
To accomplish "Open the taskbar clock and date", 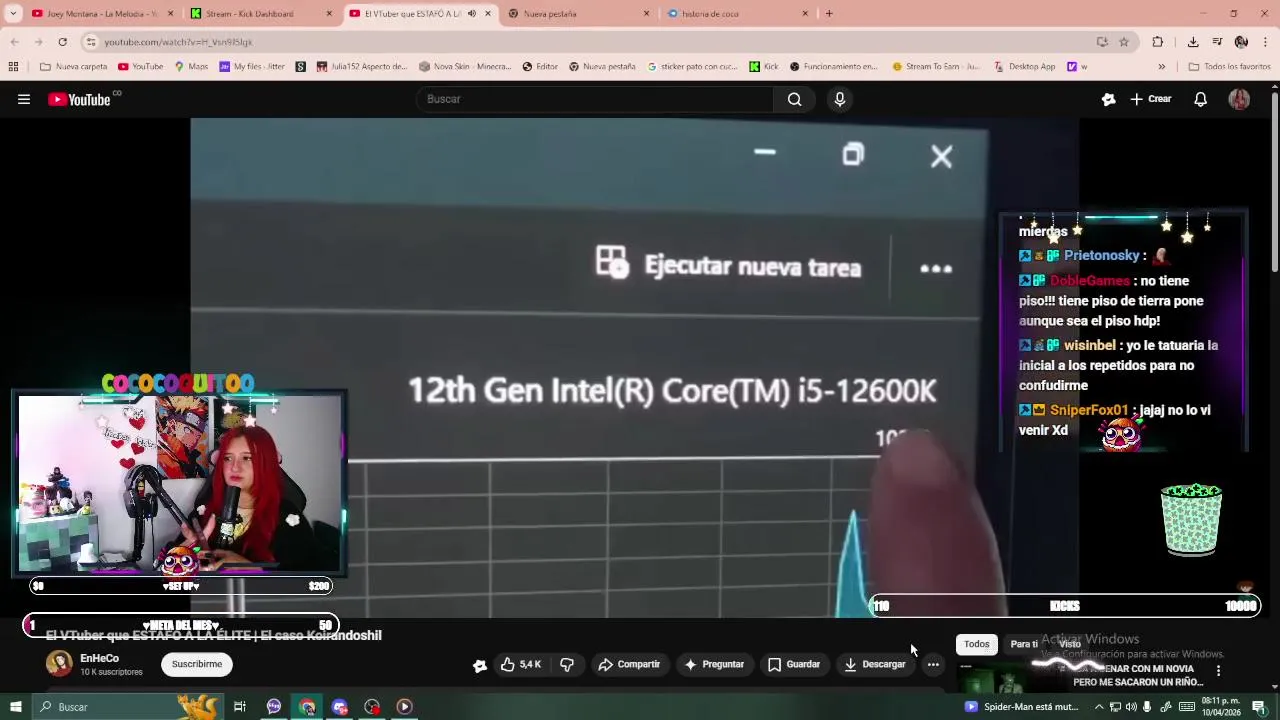I will (1222, 707).
